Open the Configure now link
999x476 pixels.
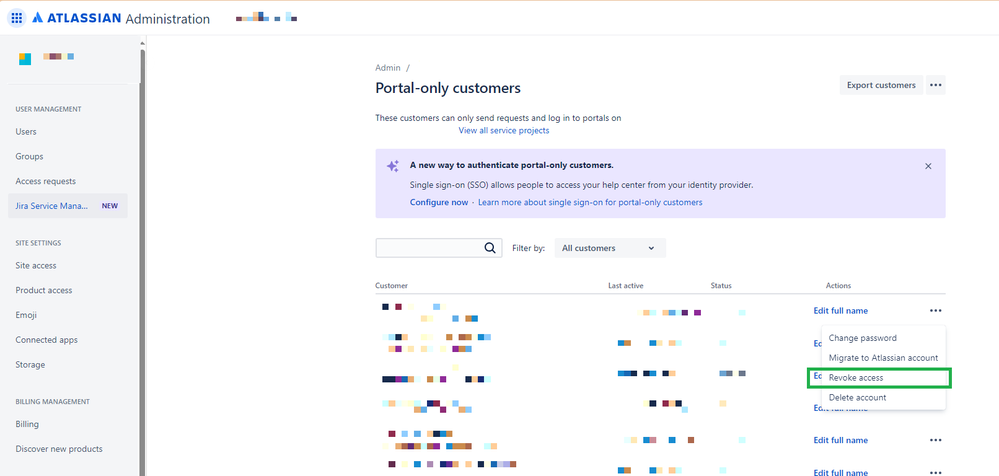click(439, 202)
